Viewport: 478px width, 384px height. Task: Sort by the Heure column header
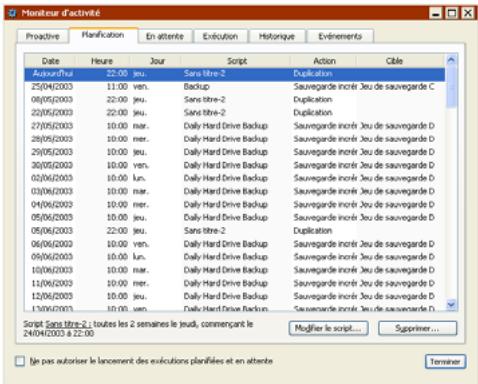[102, 61]
